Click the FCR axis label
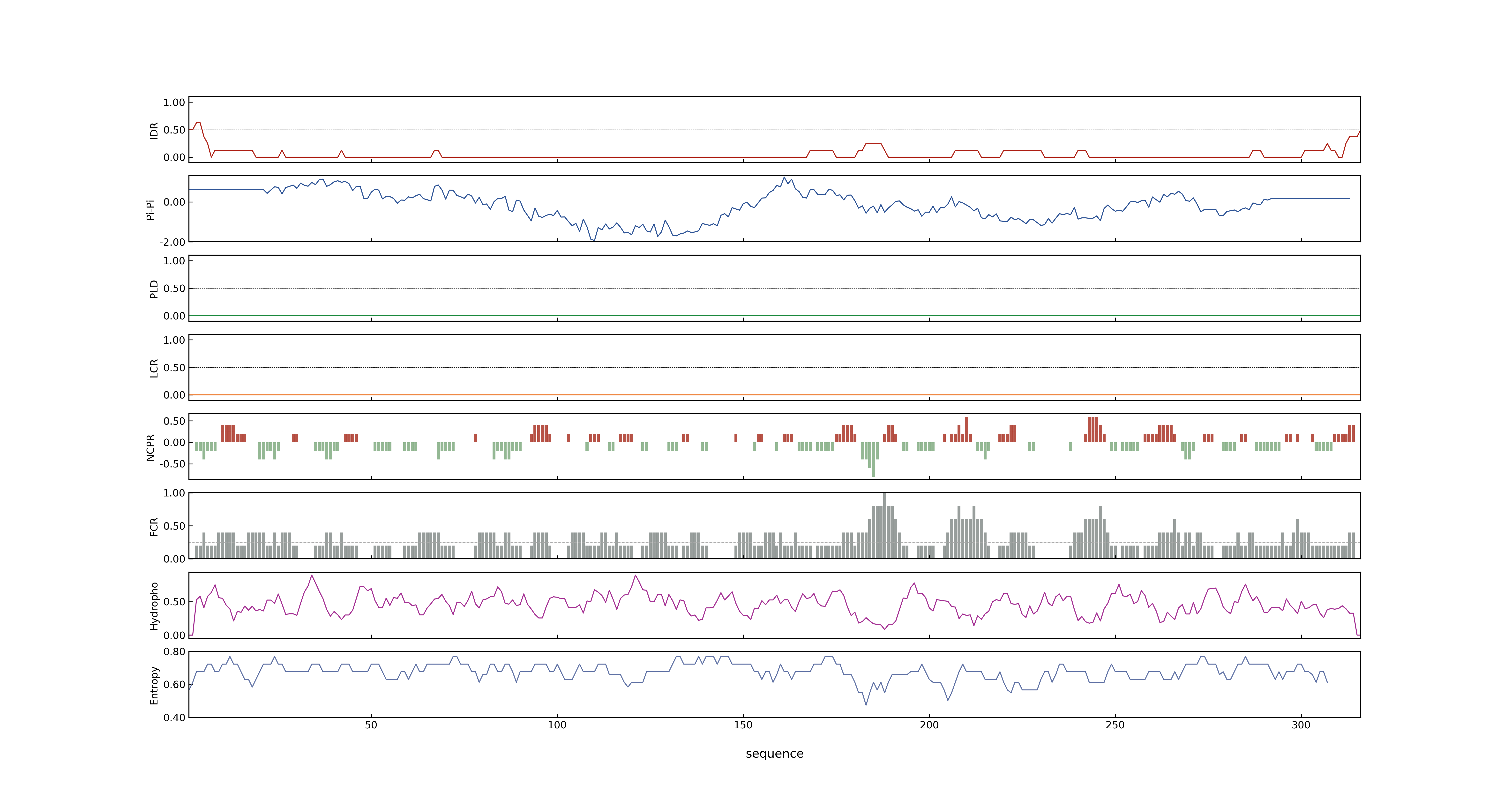The image size is (1512, 806). (x=154, y=527)
